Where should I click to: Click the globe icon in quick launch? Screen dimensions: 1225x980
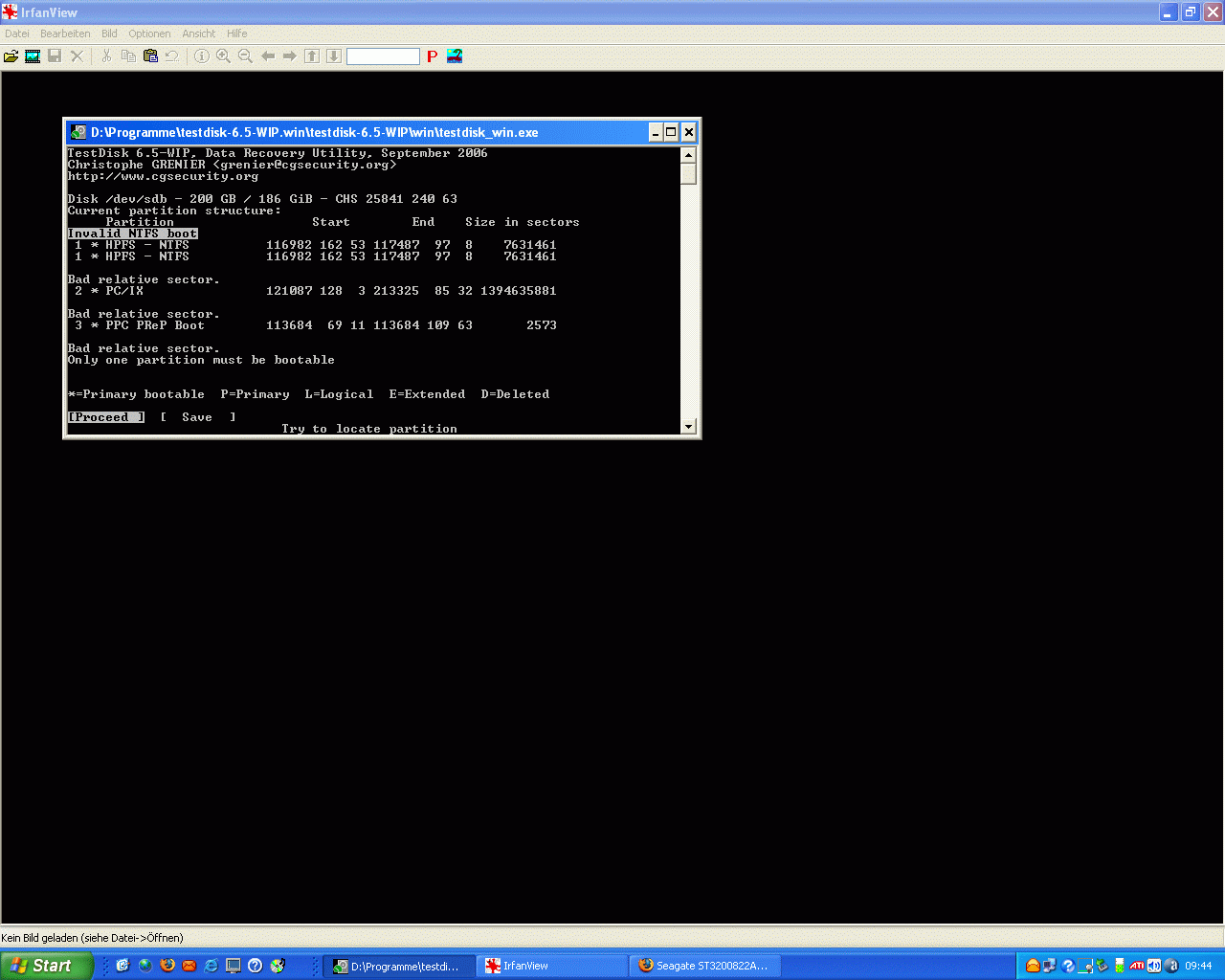pyautogui.click(x=145, y=966)
